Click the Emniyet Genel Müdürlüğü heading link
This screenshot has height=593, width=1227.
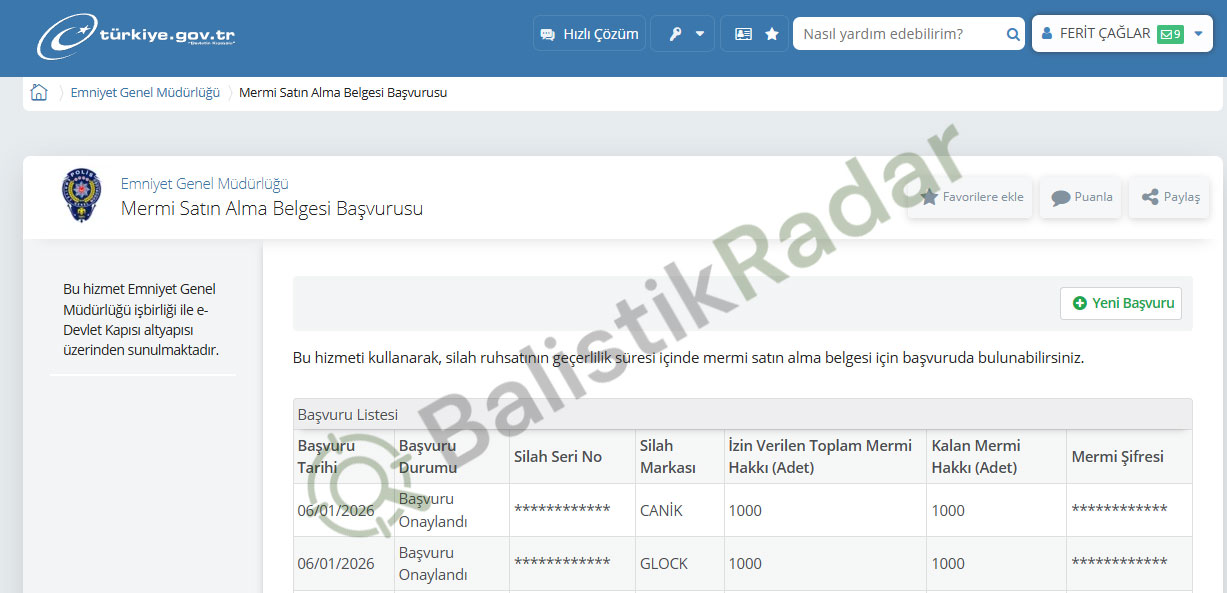[x=205, y=184]
